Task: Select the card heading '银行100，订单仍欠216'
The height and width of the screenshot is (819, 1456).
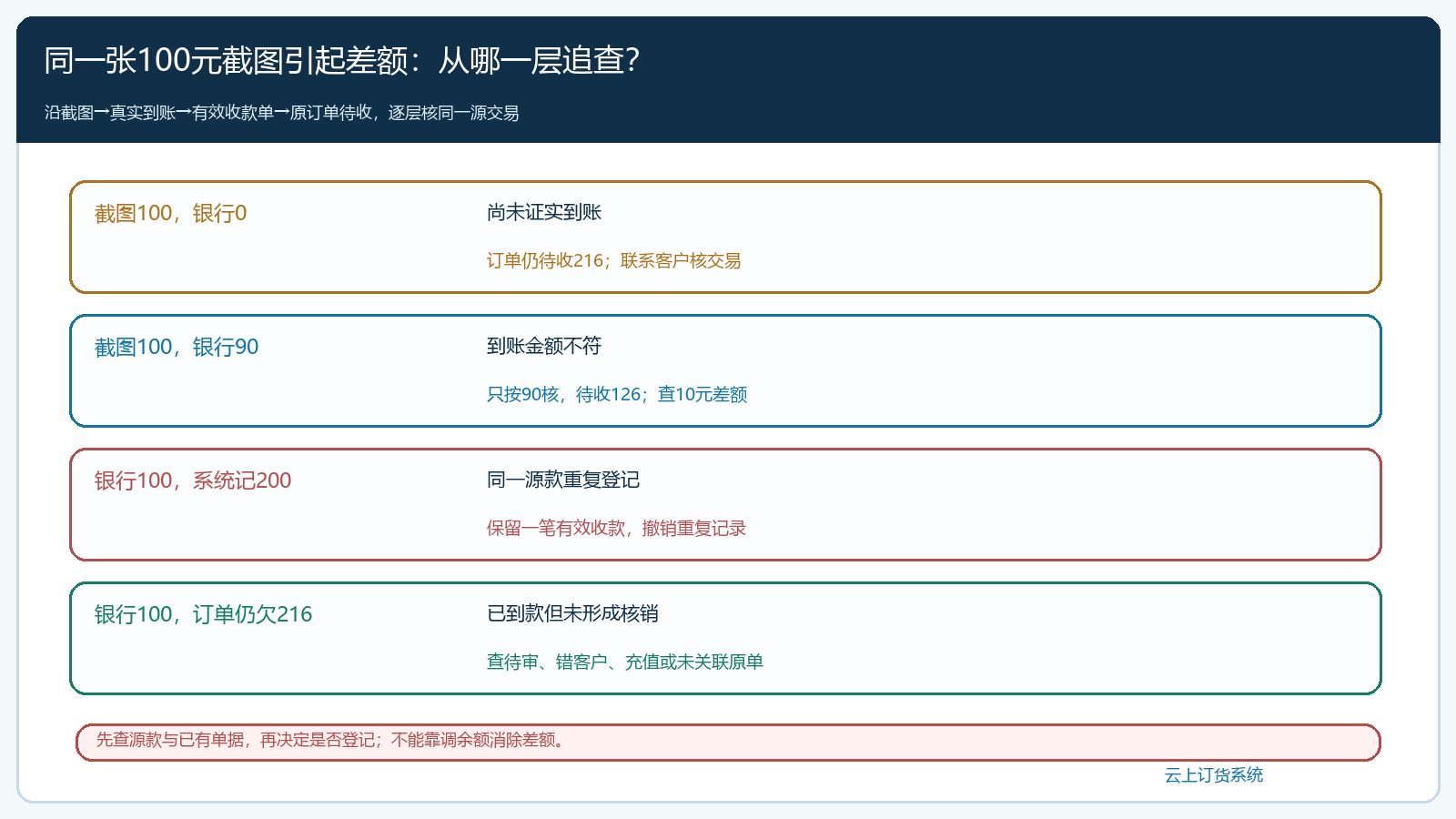Action: (x=203, y=614)
